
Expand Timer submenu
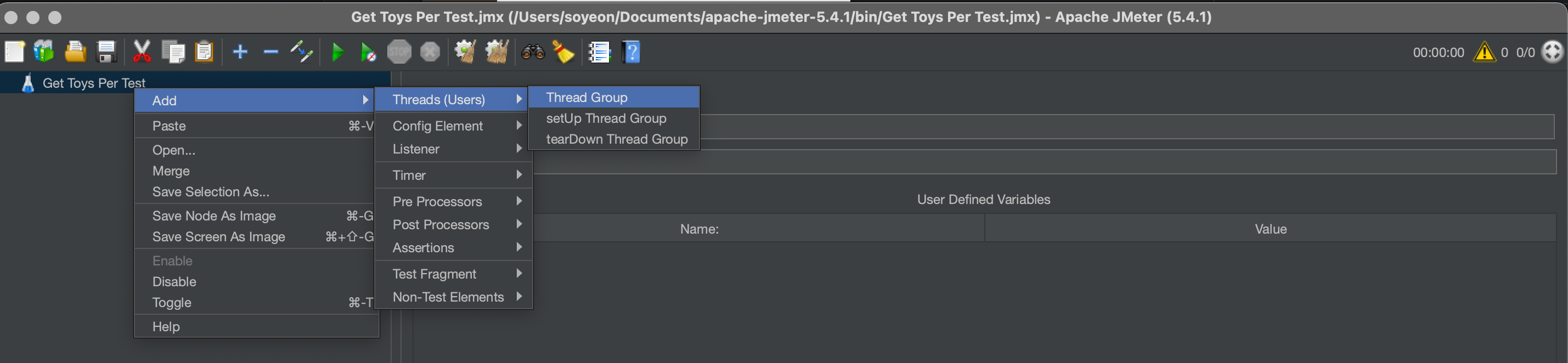pos(454,175)
